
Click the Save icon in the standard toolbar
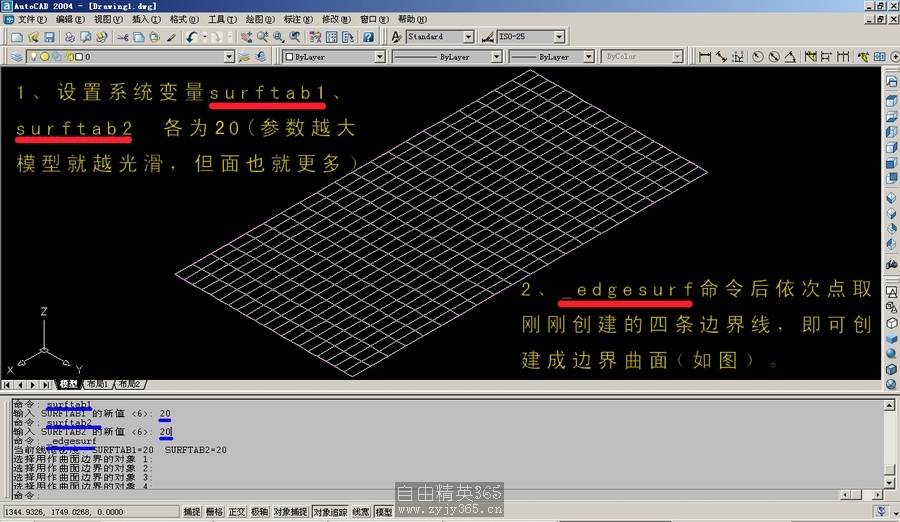click(x=49, y=37)
